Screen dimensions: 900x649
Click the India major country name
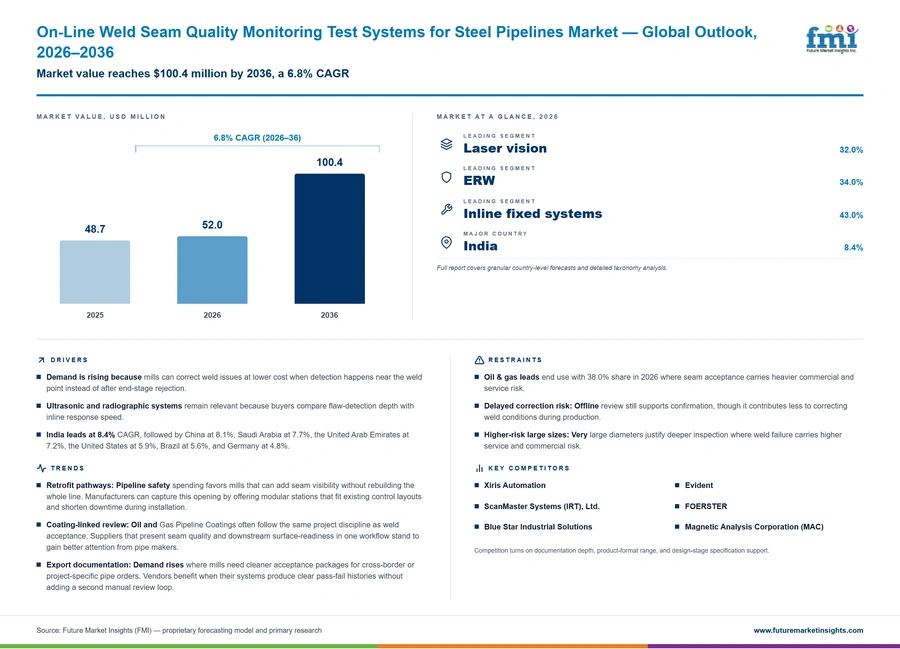pyautogui.click(x=480, y=246)
